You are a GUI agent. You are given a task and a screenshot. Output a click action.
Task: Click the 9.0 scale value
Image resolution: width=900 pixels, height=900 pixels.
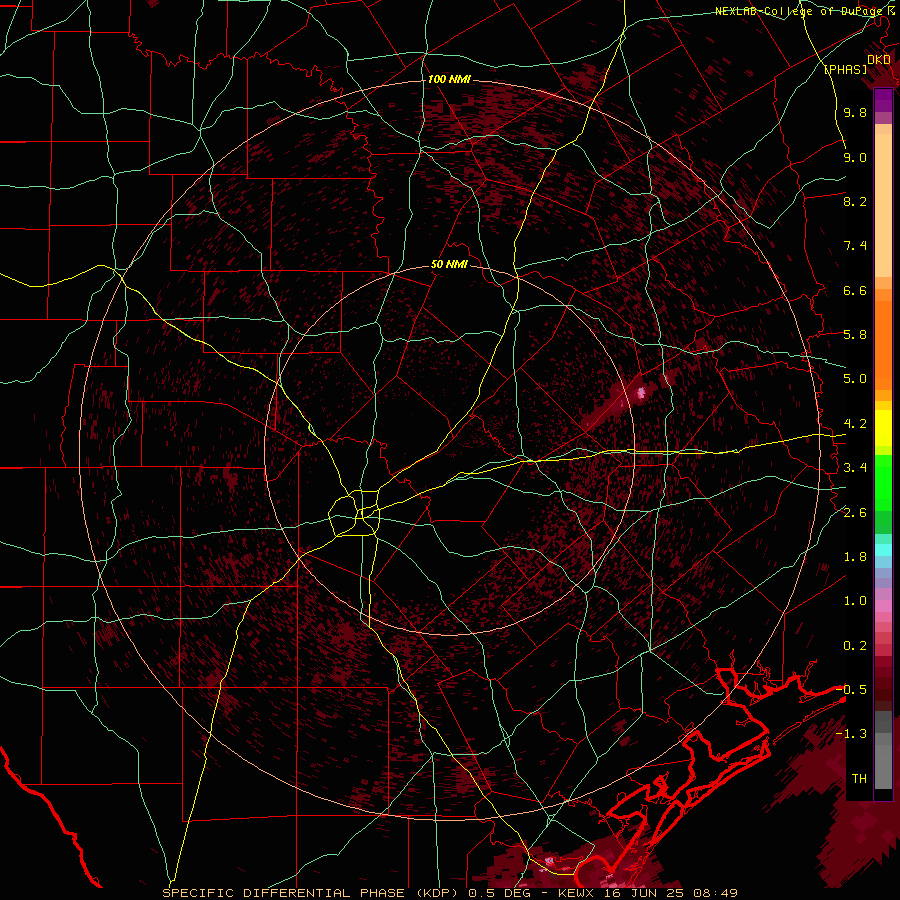pyautogui.click(x=855, y=157)
